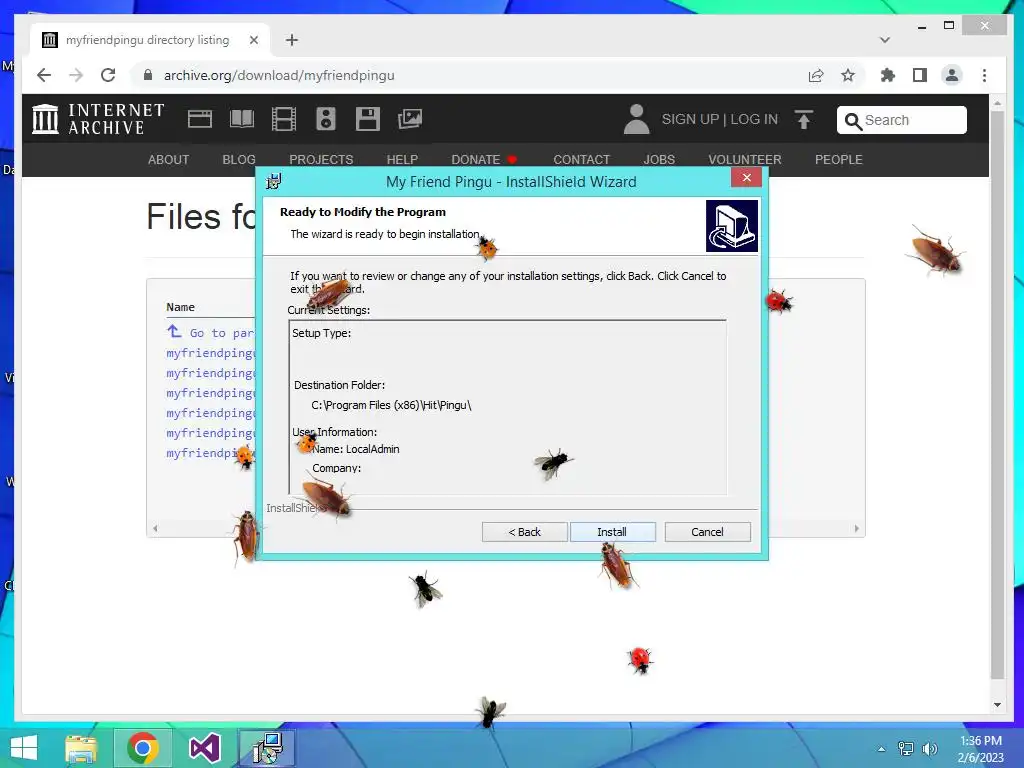The height and width of the screenshot is (768, 1024).
Task: Open a new Chrome tab
Action: [292, 40]
